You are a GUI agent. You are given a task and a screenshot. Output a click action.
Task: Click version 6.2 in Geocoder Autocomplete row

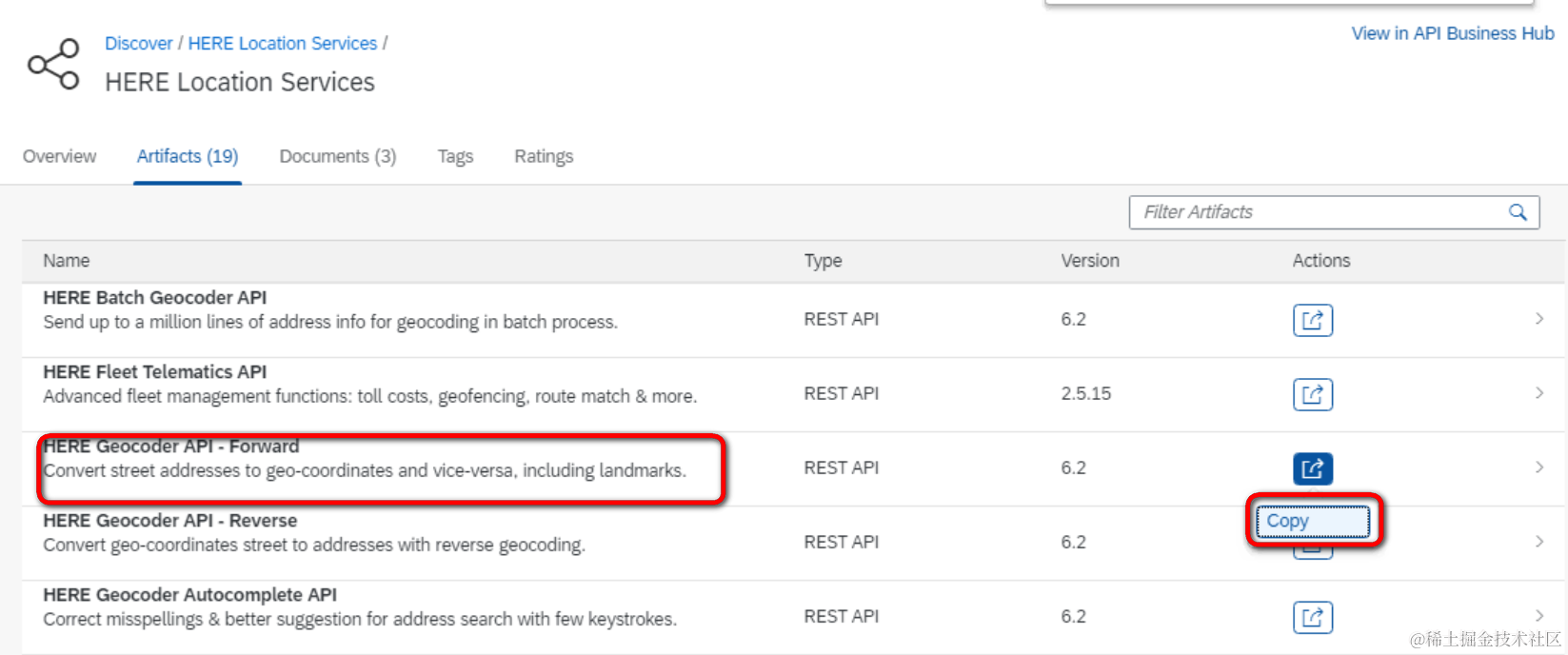coord(1074,616)
